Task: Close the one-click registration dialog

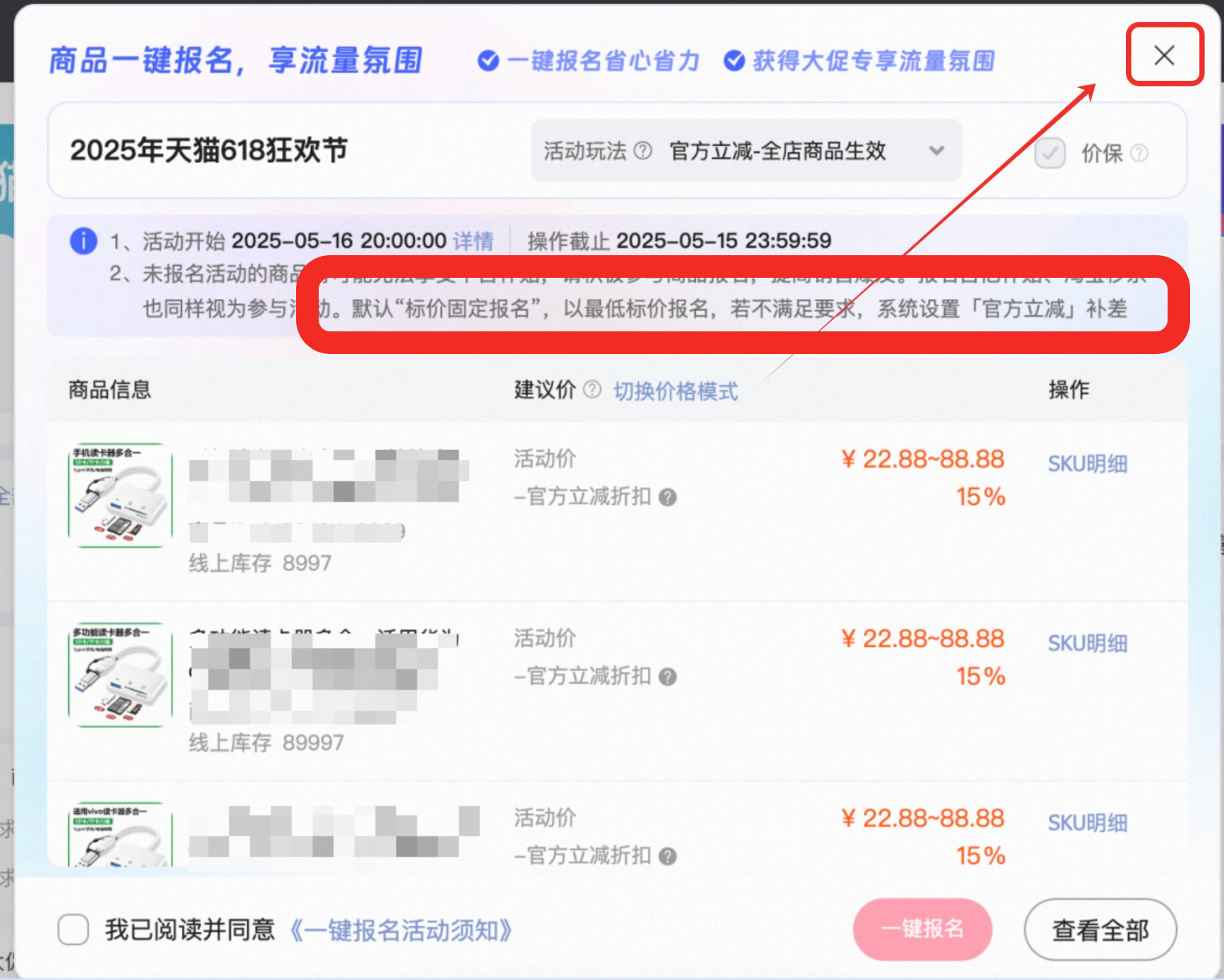Action: [1164, 55]
